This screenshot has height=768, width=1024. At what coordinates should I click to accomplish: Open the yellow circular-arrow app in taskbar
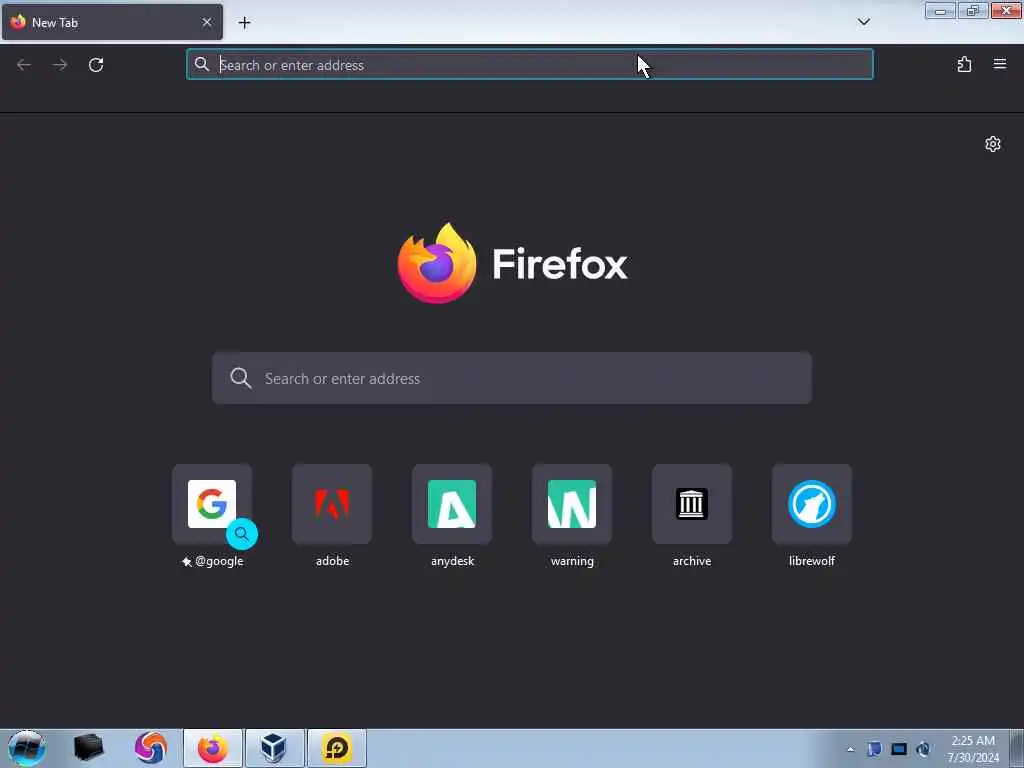(x=336, y=748)
